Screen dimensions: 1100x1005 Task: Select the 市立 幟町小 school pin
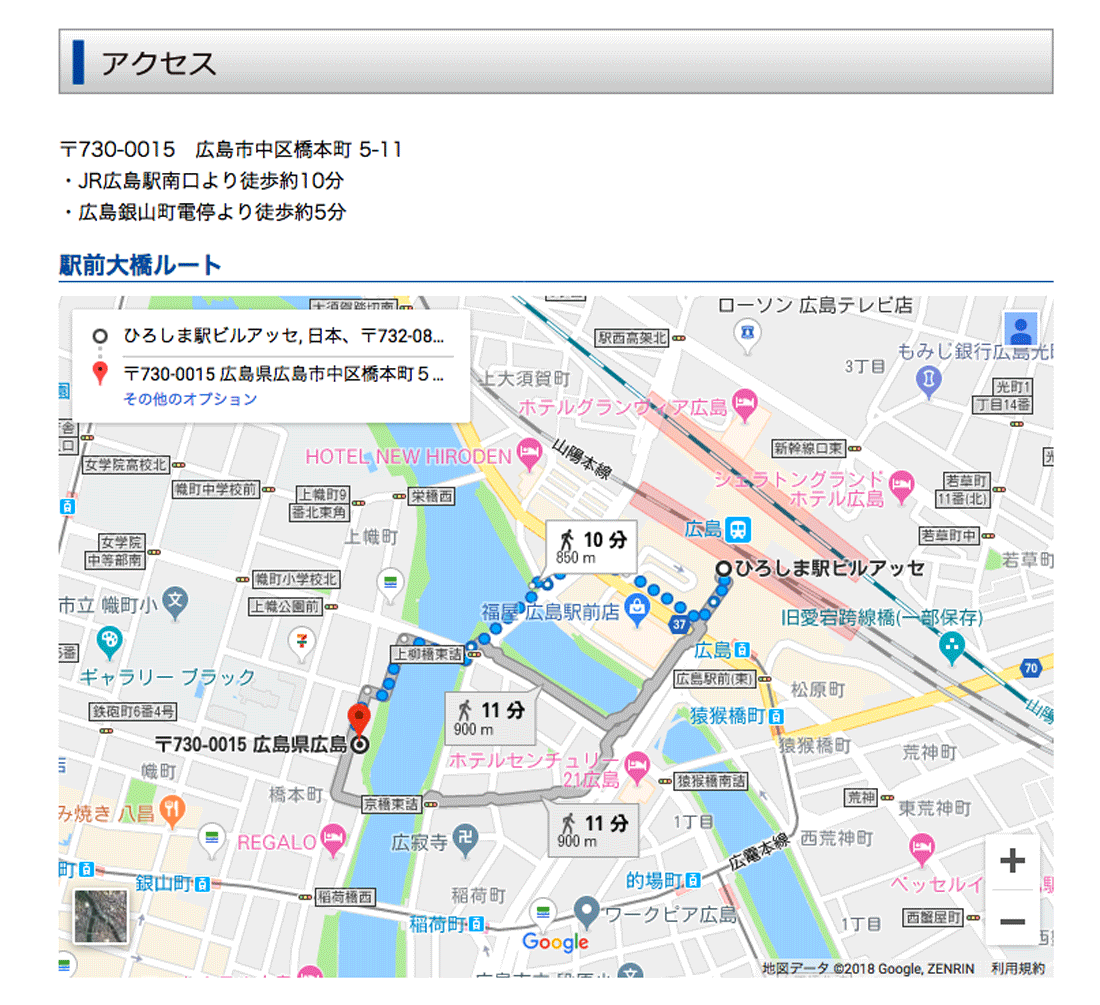click(175, 603)
